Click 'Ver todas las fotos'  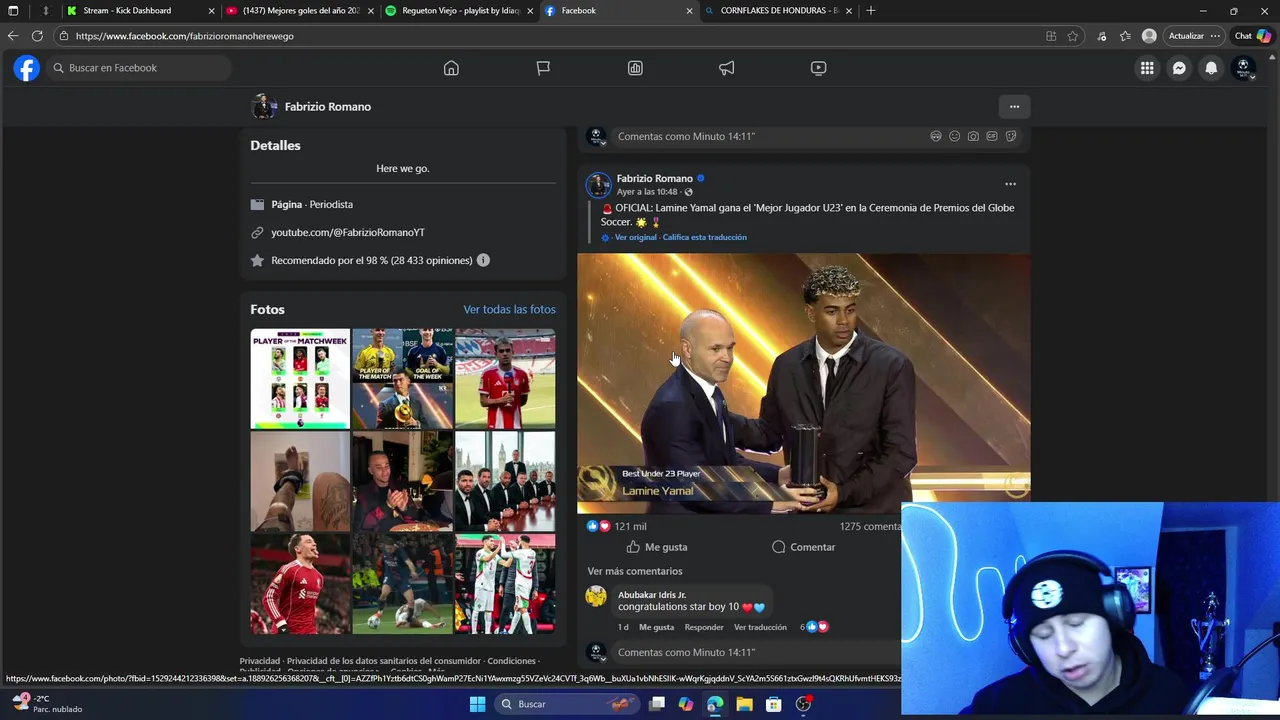(509, 309)
